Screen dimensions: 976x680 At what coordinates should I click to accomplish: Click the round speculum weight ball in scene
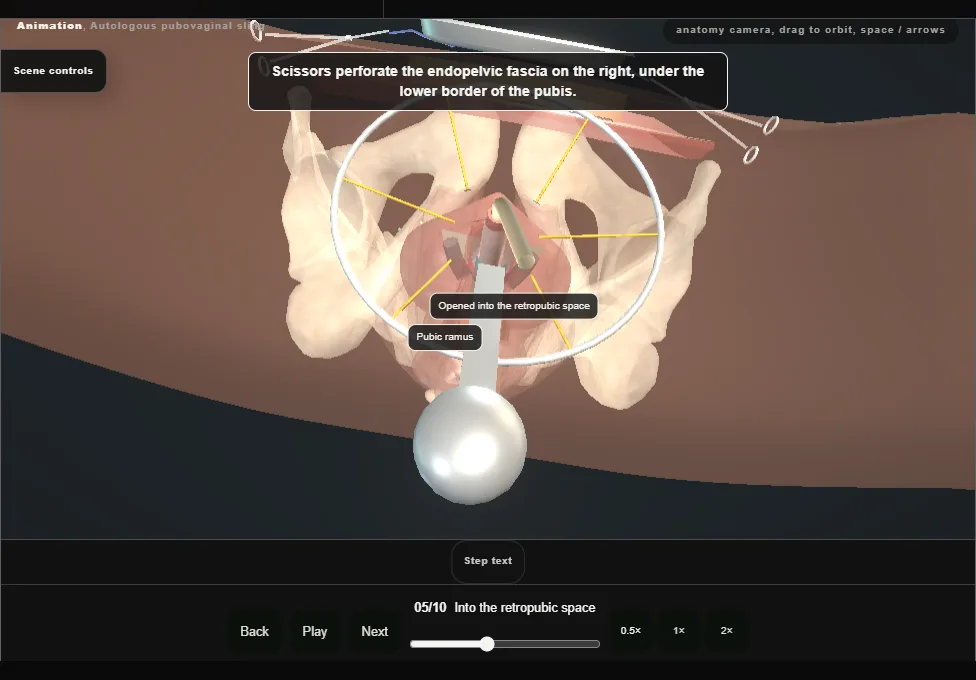coord(470,444)
